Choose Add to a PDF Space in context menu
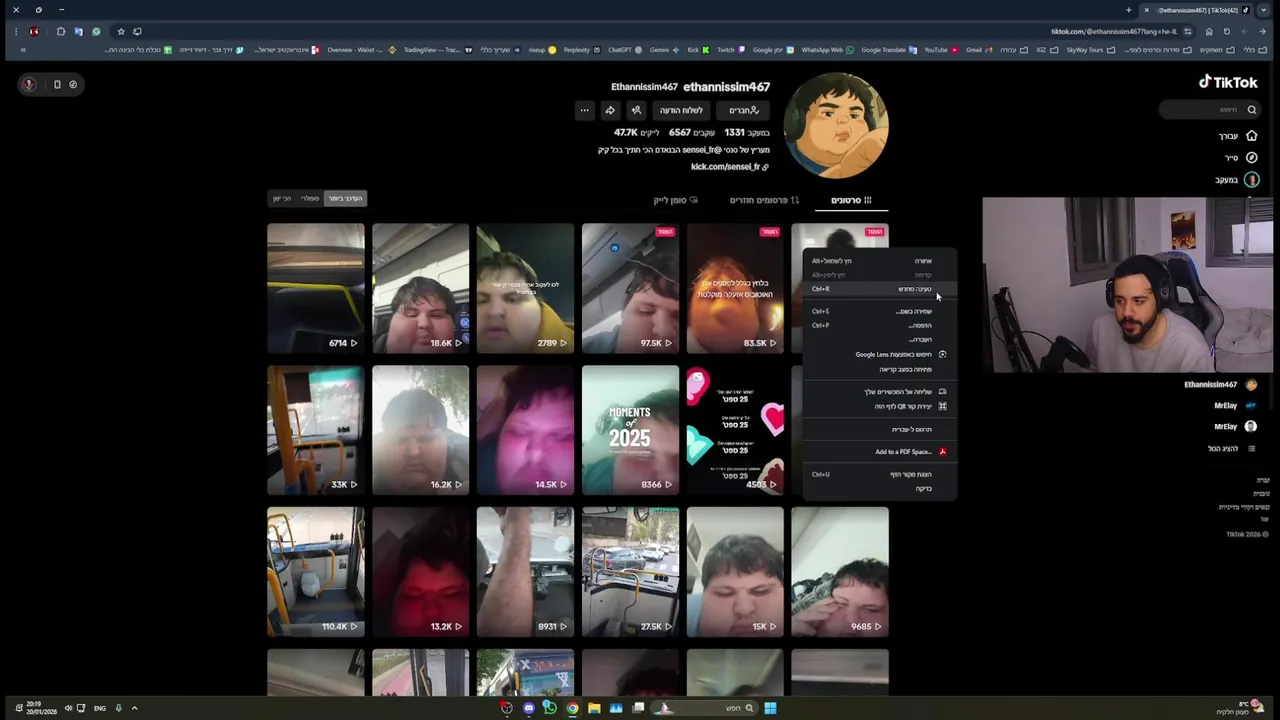This screenshot has height=720, width=1280. 880,452
